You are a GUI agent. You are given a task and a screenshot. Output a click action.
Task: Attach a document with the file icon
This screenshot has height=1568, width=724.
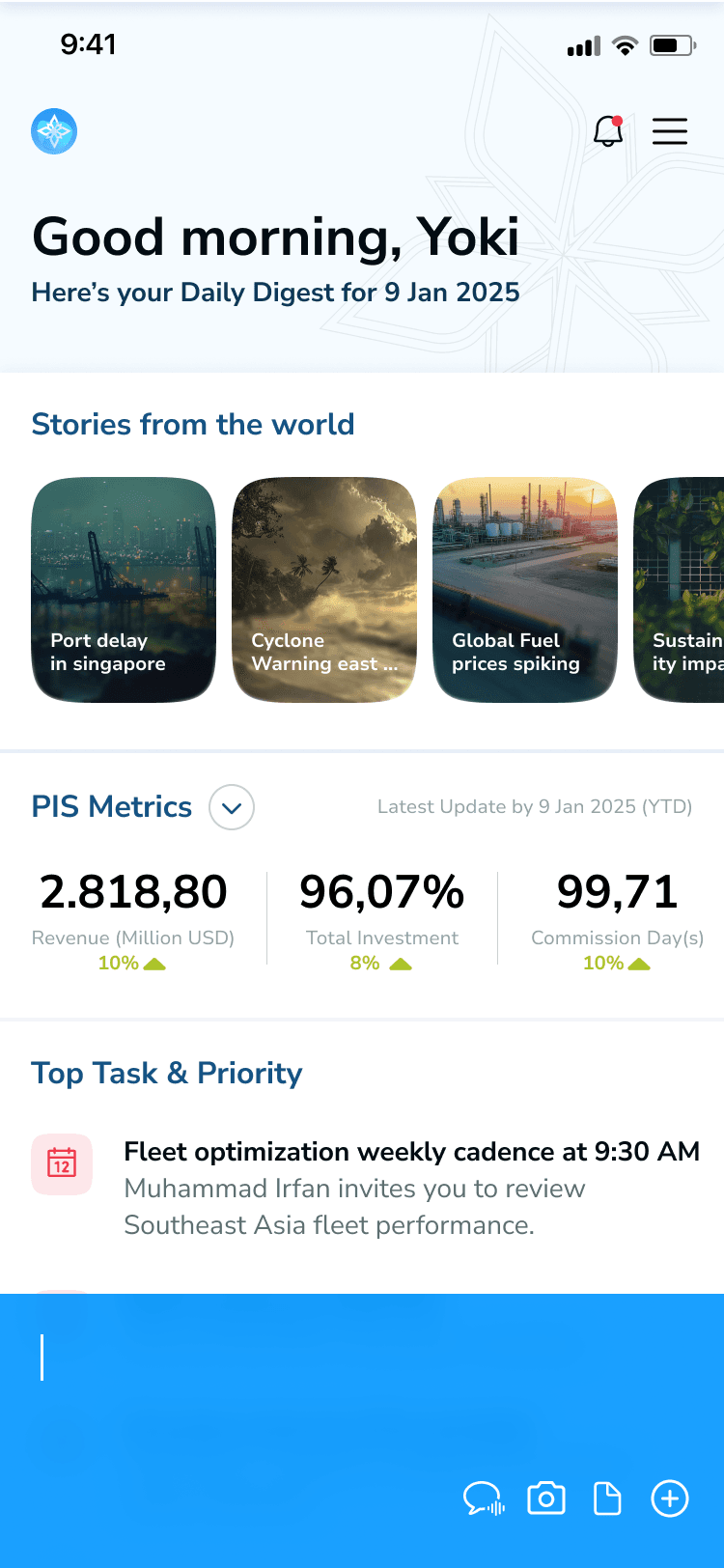(x=607, y=1498)
